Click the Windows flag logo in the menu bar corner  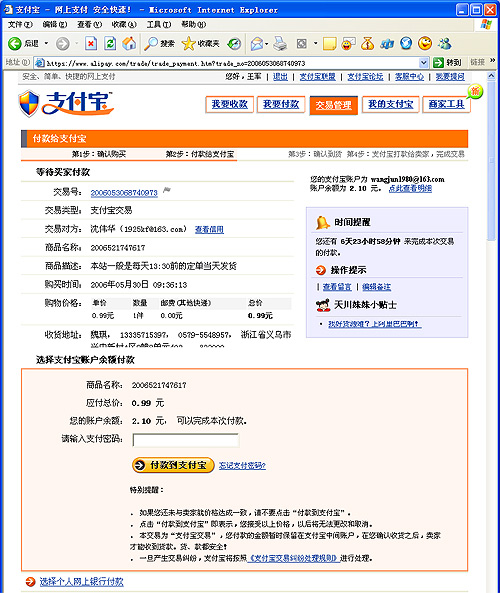(x=486, y=25)
